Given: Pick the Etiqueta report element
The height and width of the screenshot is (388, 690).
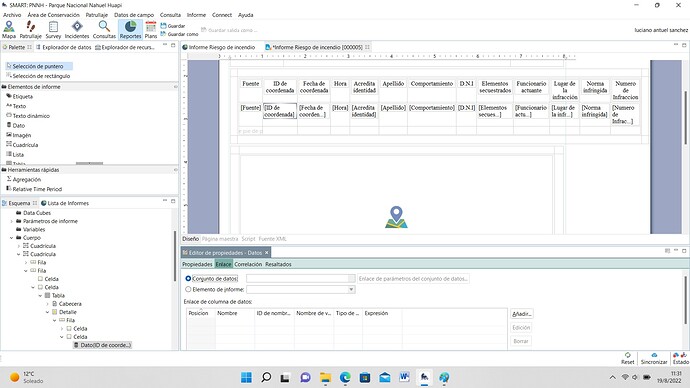Looking at the screenshot, I should tap(19, 96).
